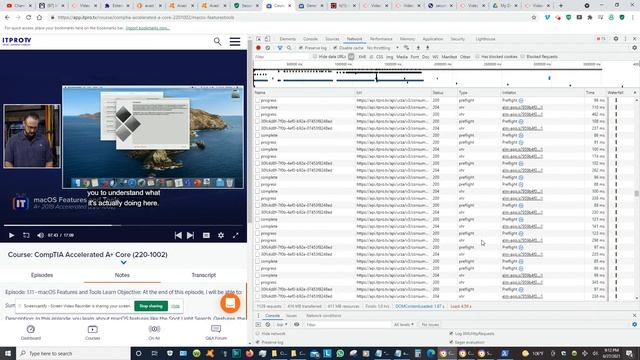Toggle the network filter funnel icon
The width and height of the screenshot is (640, 360).
coord(280,48)
